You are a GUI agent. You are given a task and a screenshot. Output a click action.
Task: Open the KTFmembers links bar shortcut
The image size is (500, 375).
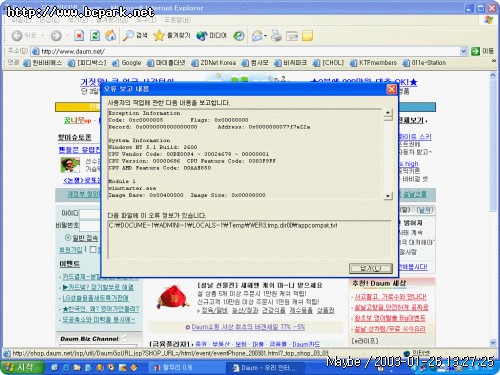pyautogui.click(x=373, y=63)
